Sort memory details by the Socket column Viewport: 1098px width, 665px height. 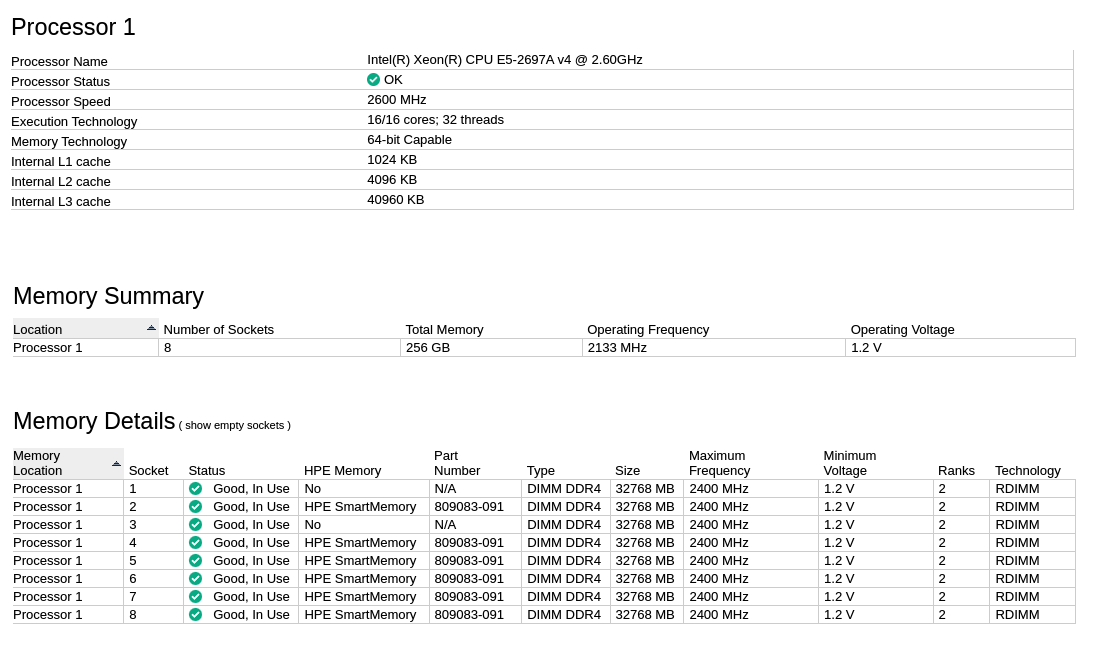148,470
